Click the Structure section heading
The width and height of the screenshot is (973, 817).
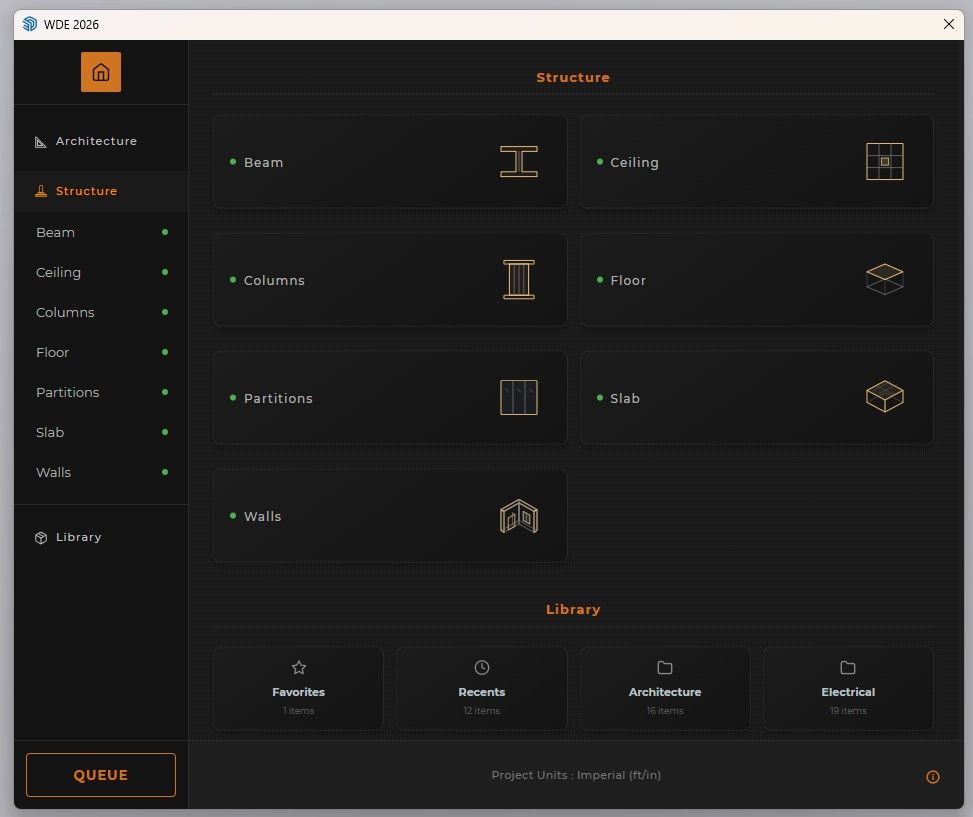pos(573,78)
